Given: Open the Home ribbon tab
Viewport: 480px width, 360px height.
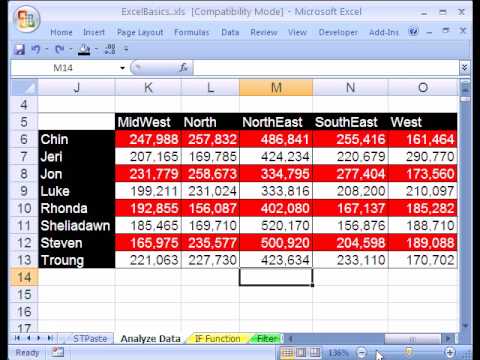Looking at the screenshot, I should point(61,32).
